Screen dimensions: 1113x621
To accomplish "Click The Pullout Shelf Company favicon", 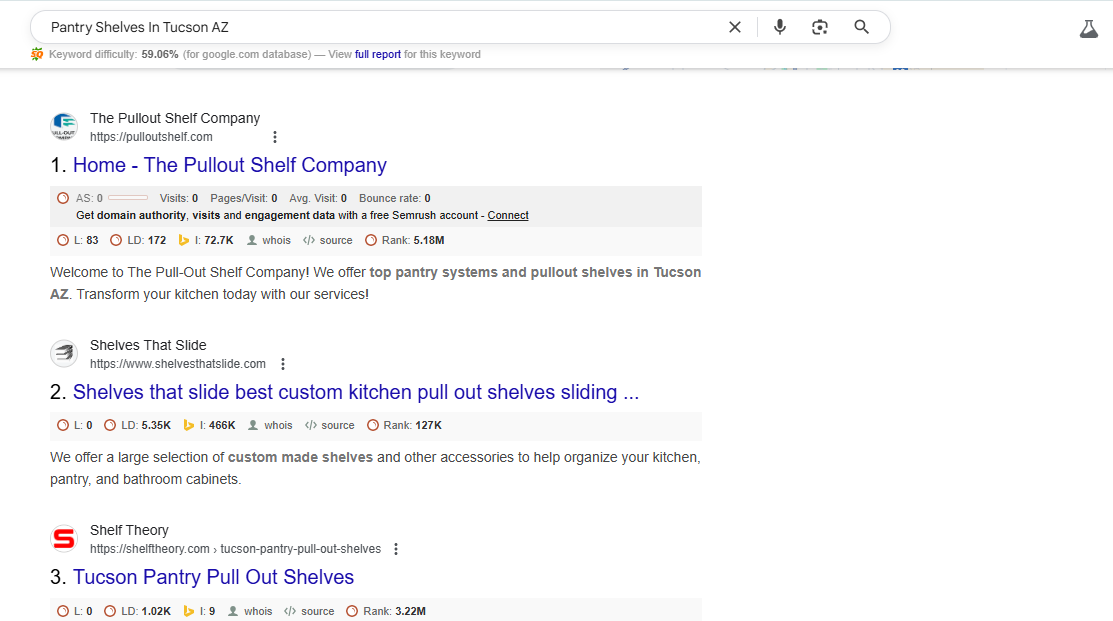I will (x=63, y=127).
